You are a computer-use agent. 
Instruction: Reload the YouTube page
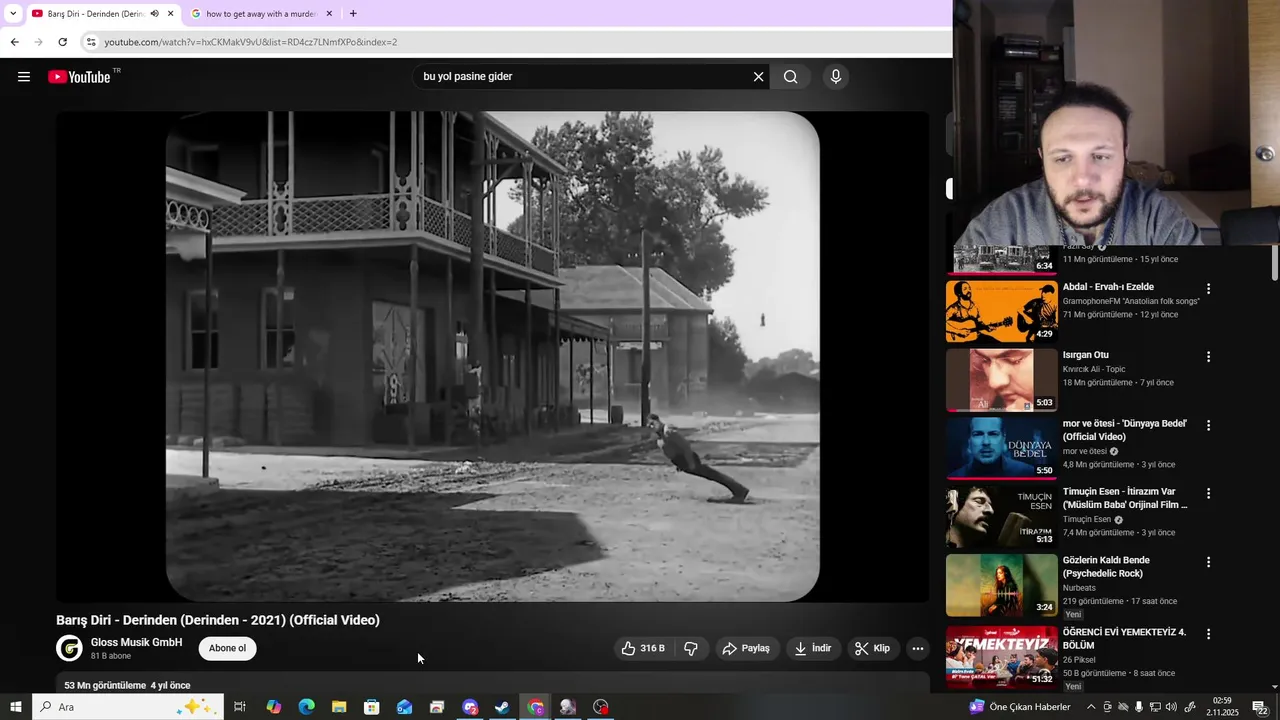point(62,42)
